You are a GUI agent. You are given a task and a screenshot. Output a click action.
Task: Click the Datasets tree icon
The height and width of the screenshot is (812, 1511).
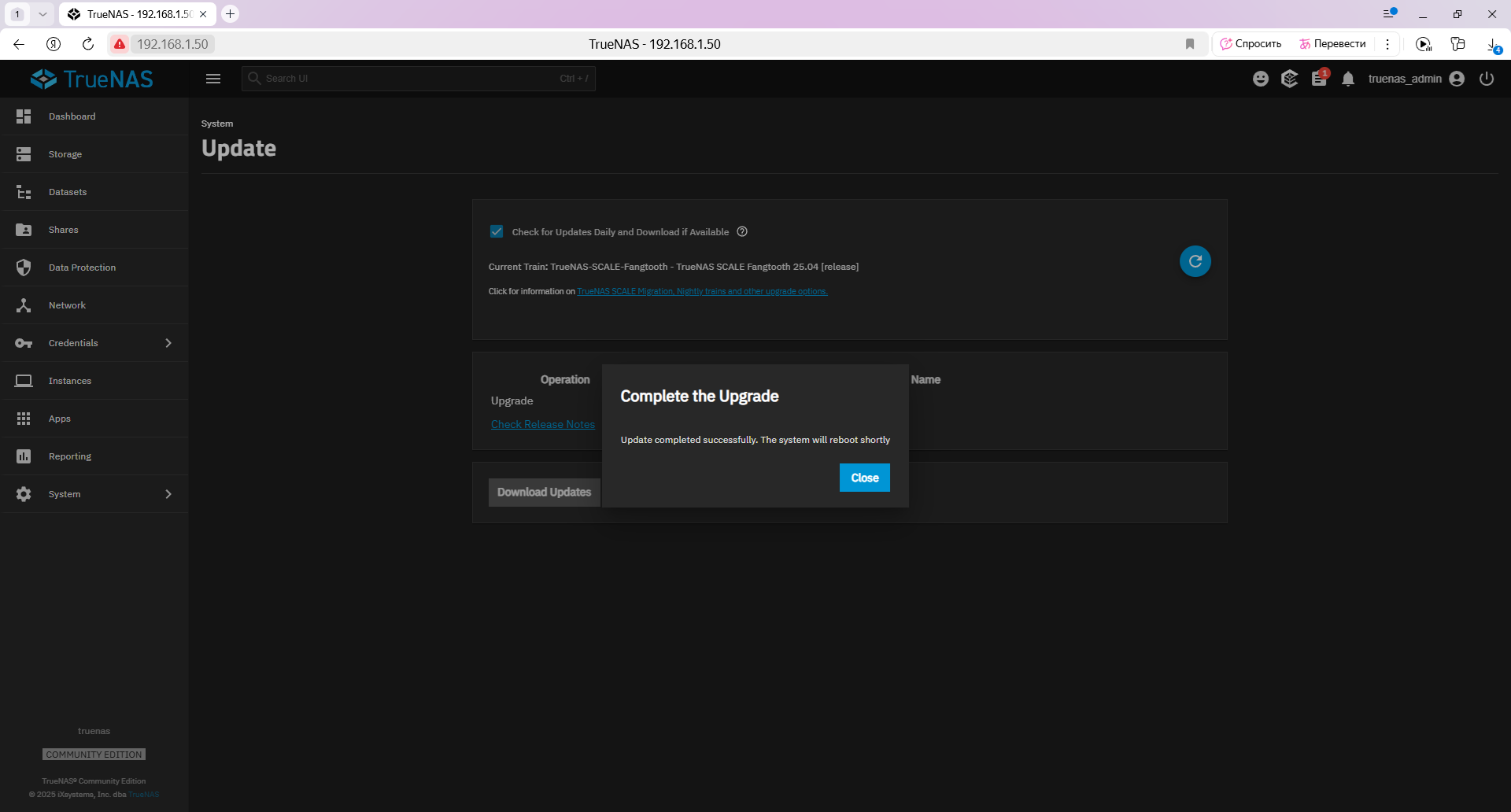pyautogui.click(x=24, y=192)
